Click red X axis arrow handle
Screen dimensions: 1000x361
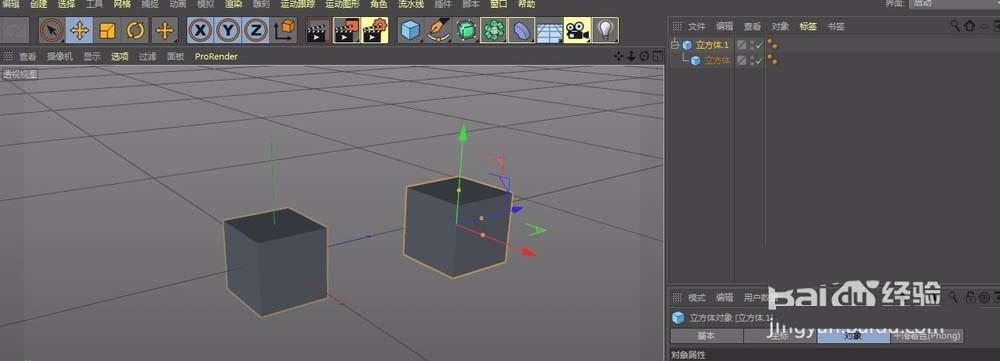click(528, 253)
